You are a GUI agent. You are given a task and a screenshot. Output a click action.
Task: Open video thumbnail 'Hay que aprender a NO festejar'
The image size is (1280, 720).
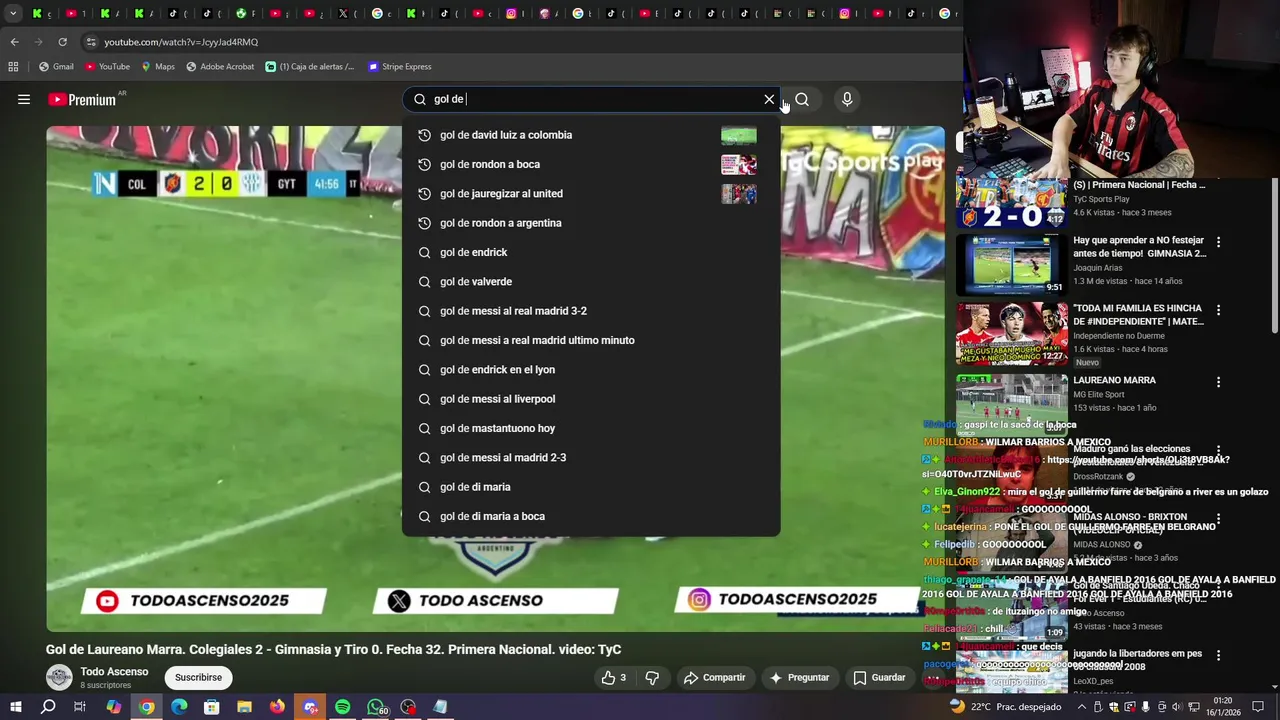click(1011, 265)
